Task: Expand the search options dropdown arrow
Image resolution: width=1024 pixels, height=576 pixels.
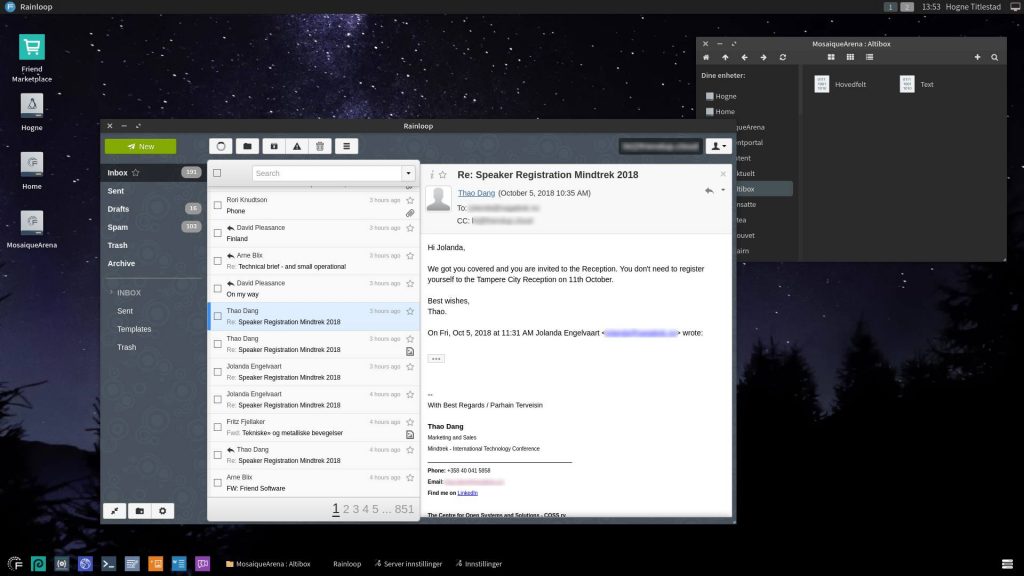Action: coord(409,173)
